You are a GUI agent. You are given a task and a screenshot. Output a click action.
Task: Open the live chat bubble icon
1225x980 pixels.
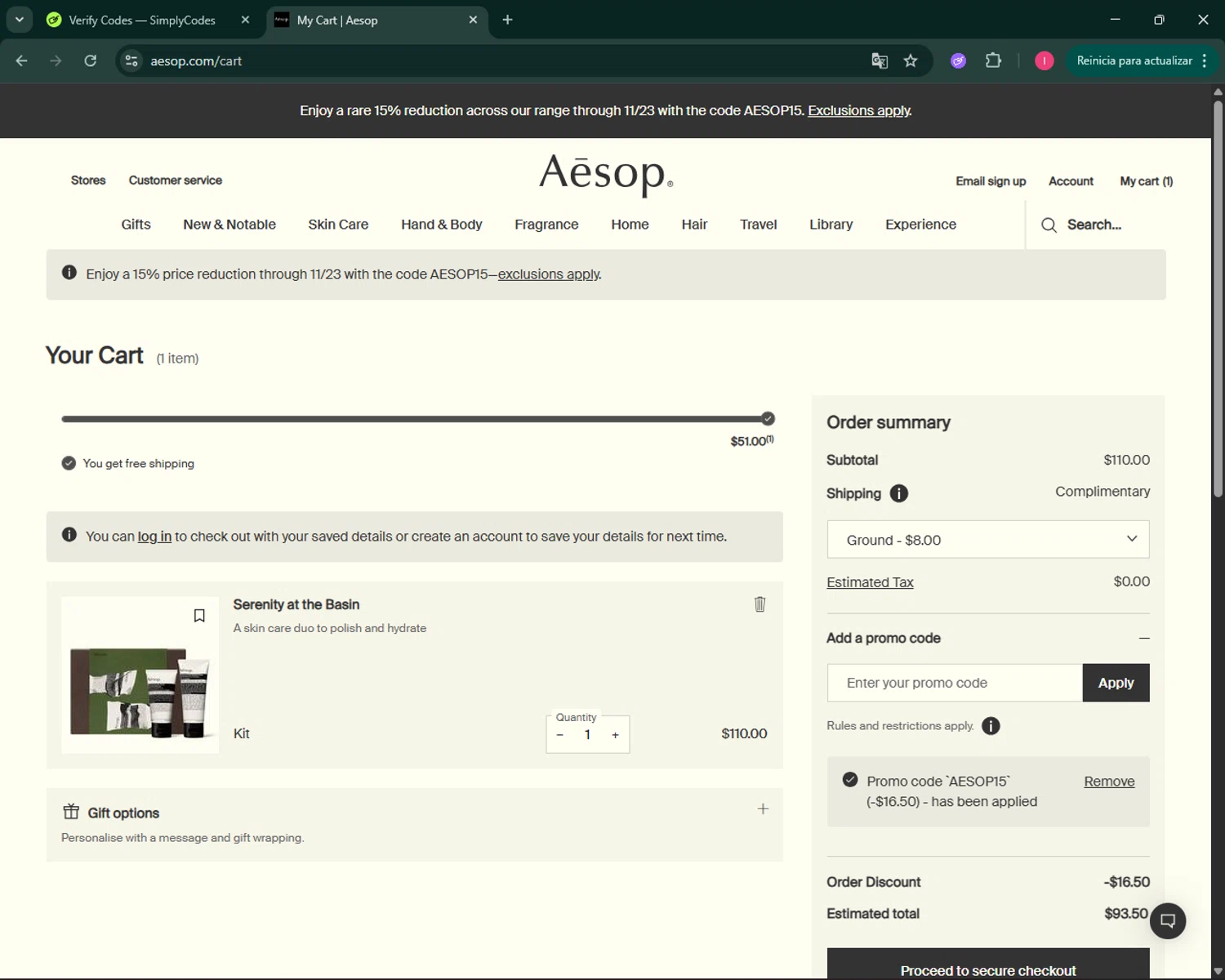1168,921
